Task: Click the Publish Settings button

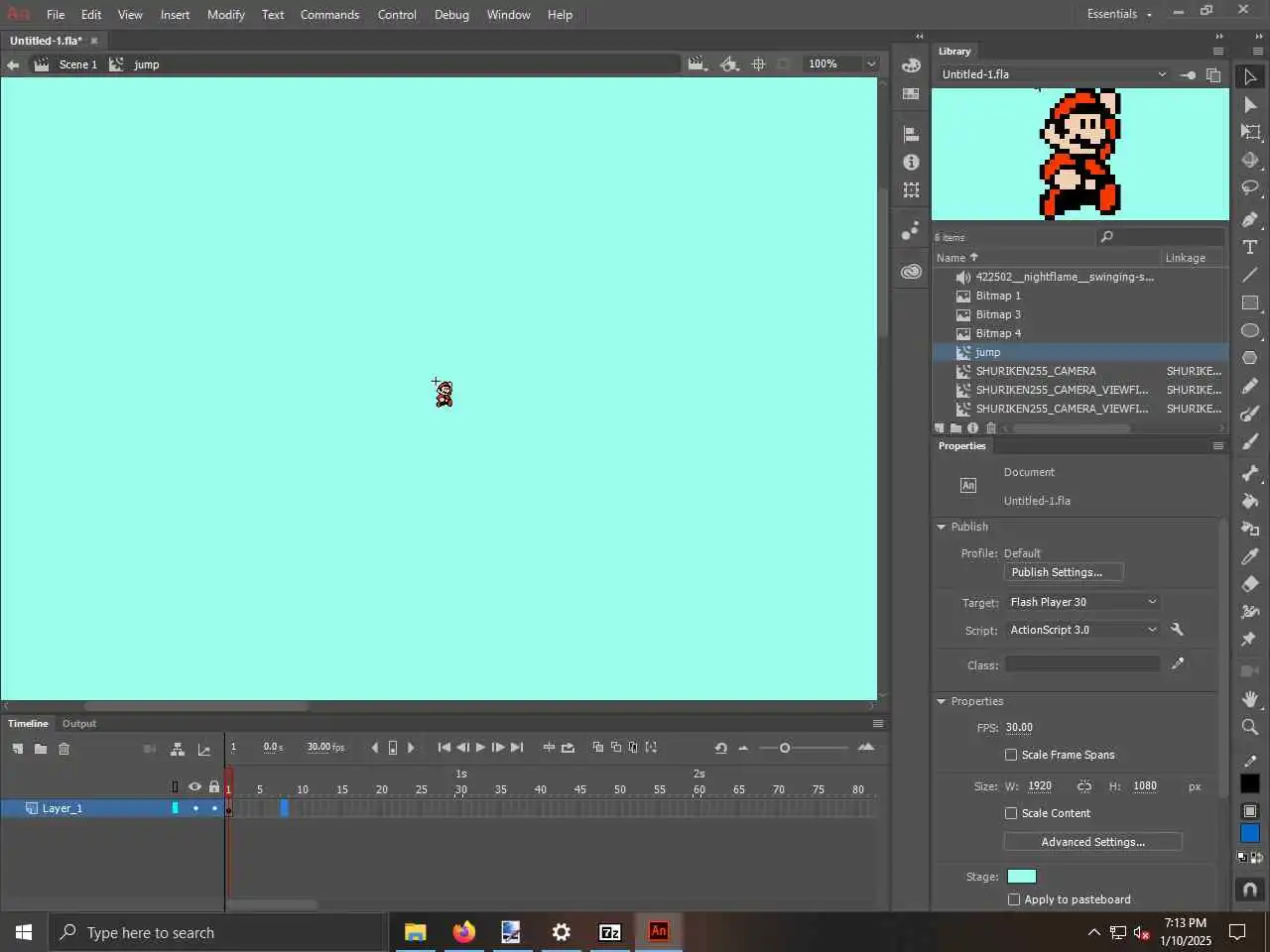Action: [x=1064, y=572]
